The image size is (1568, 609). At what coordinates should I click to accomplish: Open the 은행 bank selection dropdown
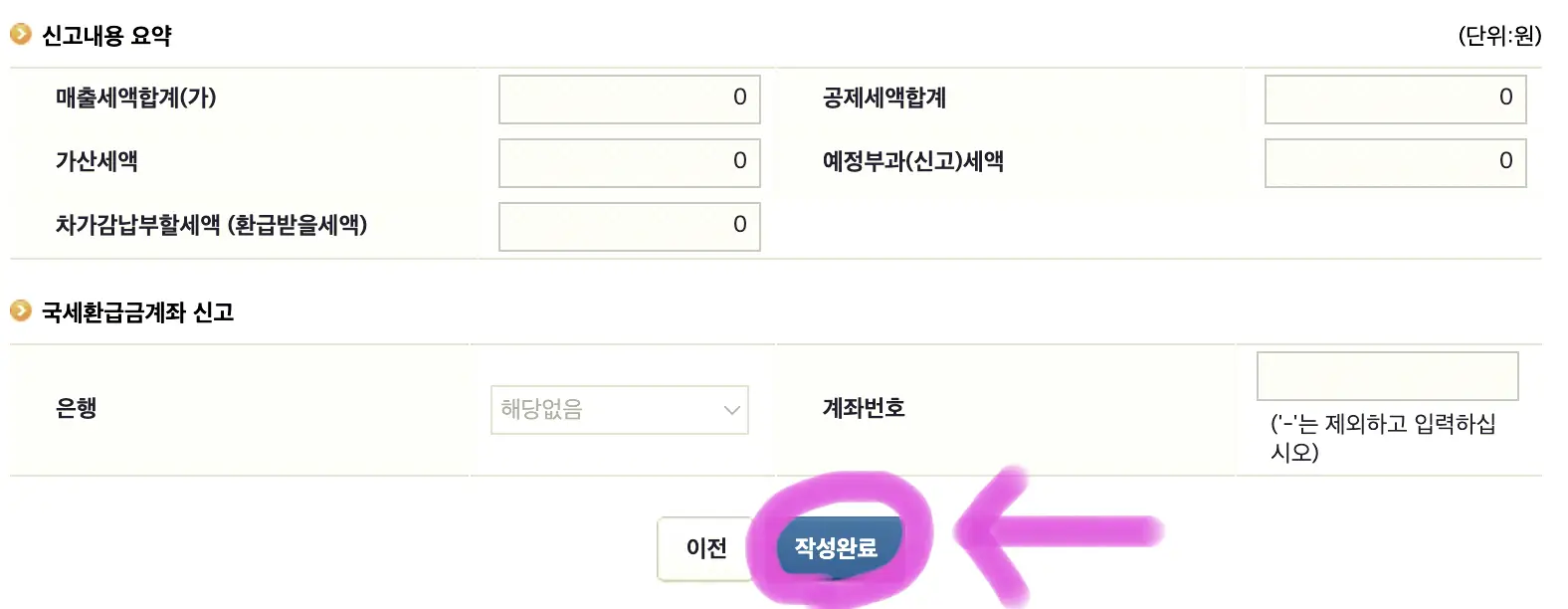[619, 409]
